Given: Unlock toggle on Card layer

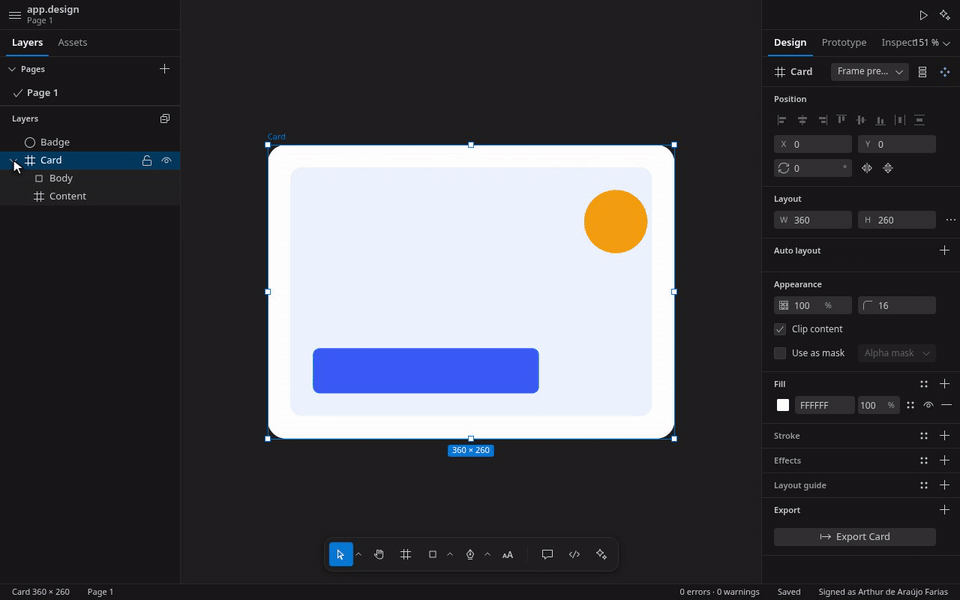Looking at the screenshot, I should pyautogui.click(x=147, y=160).
